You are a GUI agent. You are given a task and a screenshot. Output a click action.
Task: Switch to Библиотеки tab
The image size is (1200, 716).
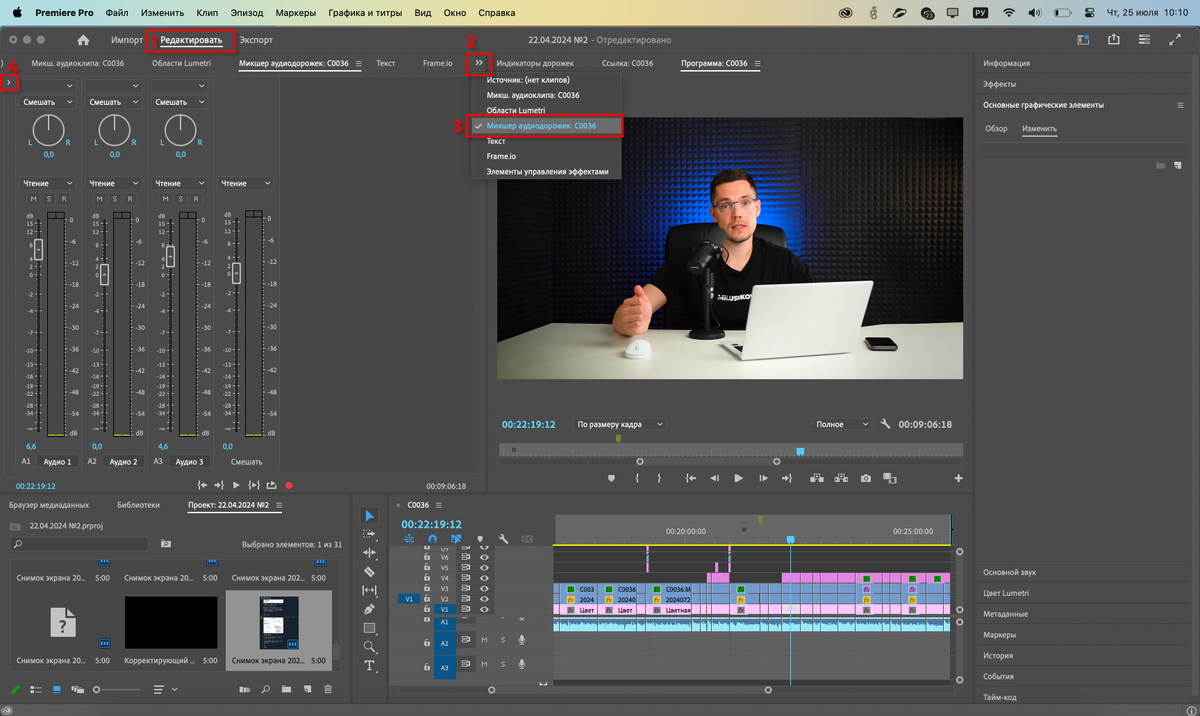(x=138, y=505)
